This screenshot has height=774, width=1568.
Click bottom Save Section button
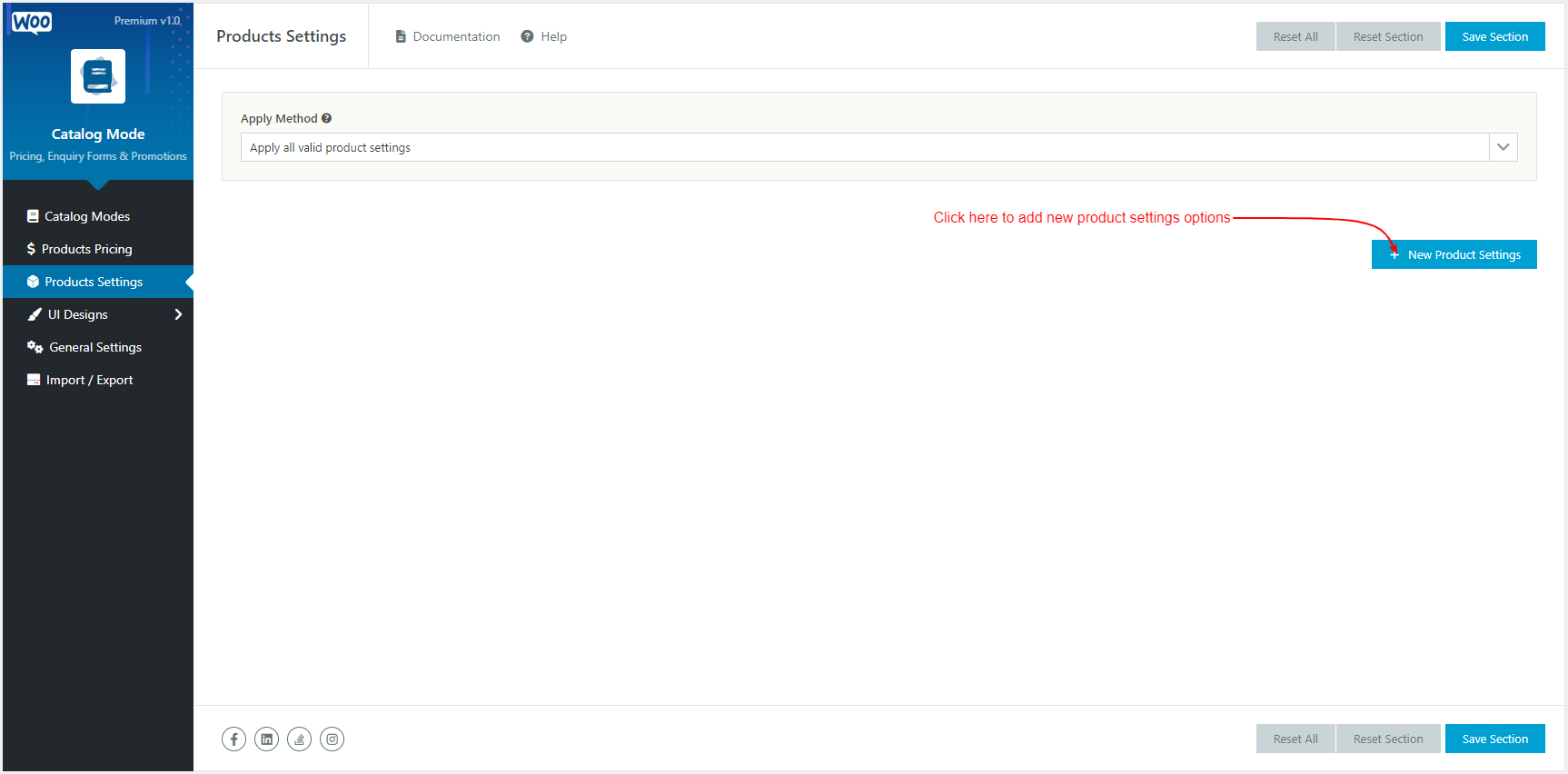click(x=1495, y=739)
